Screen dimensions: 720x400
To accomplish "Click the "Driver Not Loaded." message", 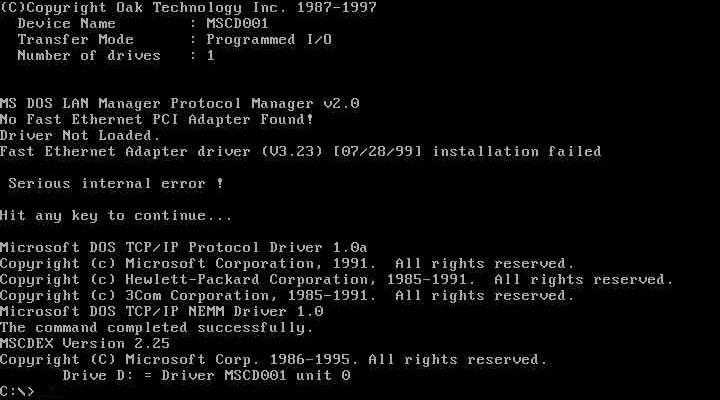I will coord(80,135).
